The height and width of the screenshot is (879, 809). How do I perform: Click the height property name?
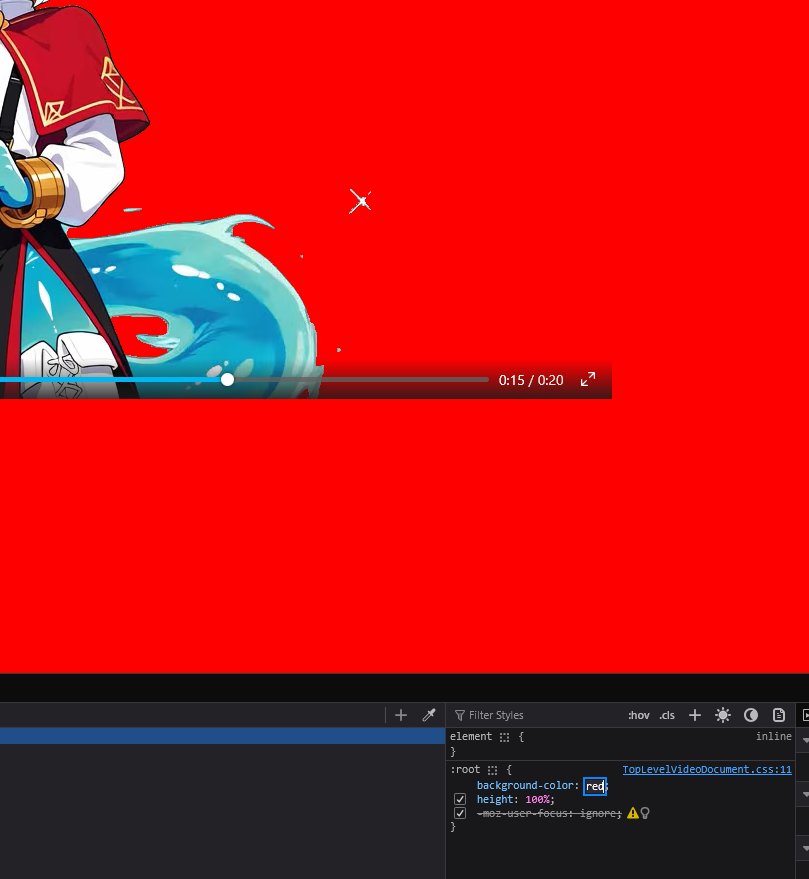point(495,799)
